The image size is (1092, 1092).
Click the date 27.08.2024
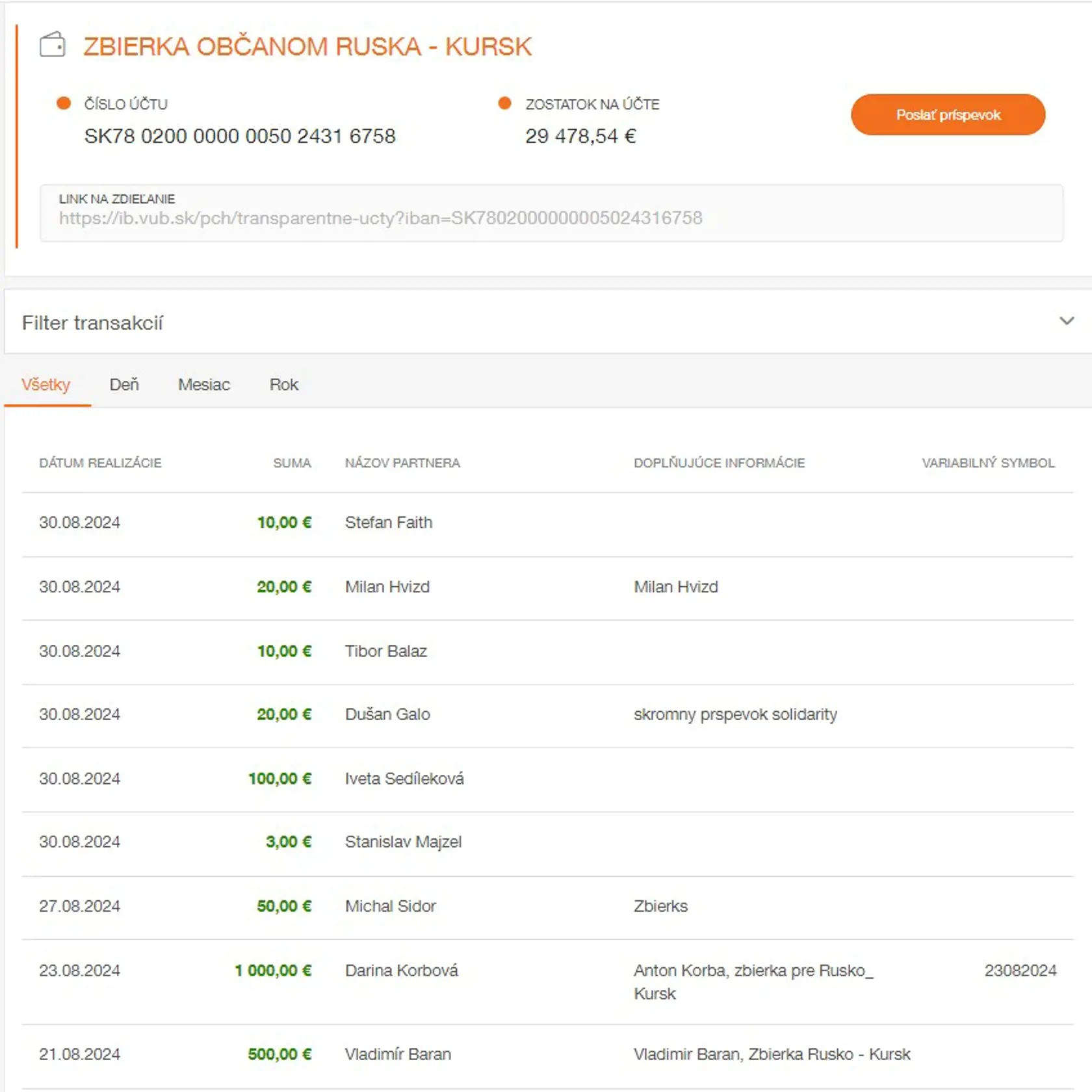pyautogui.click(x=79, y=906)
